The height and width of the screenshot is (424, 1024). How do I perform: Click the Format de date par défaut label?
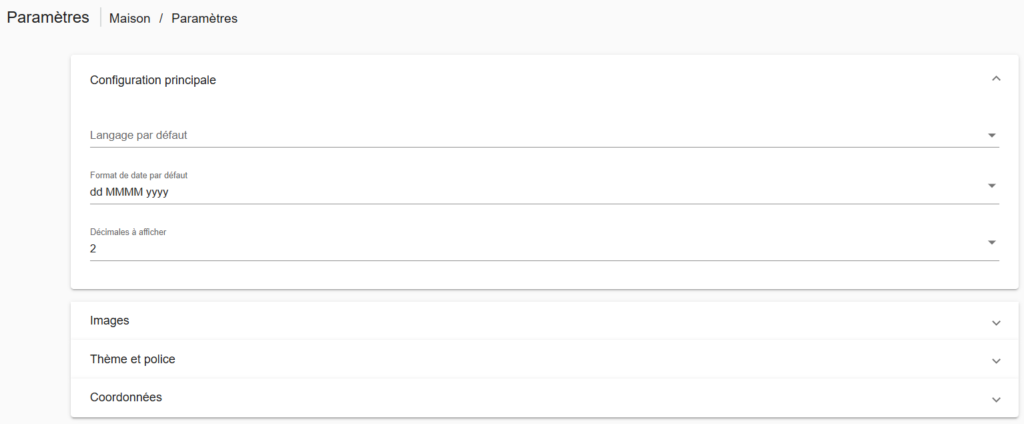pyautogui.click(x=139, y=175)
